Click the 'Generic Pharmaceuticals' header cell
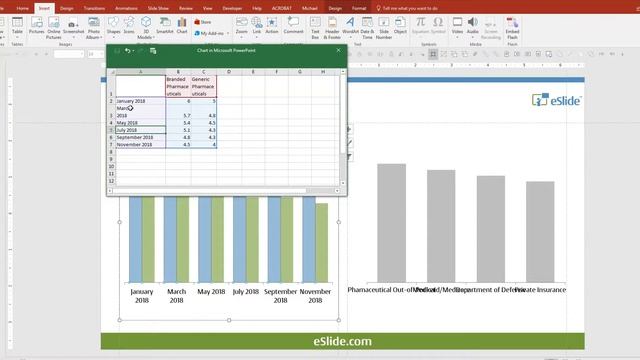The image size is (640, 360). click(x=204, y=86)
